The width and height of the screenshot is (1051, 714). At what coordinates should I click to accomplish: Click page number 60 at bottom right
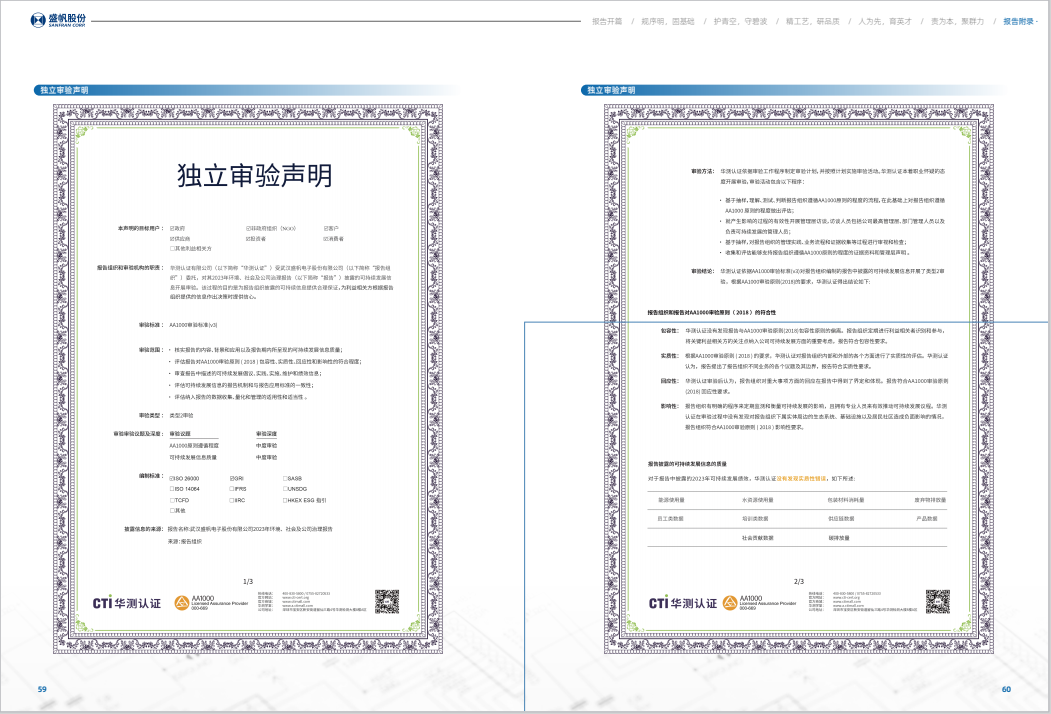(x=1006, y=689)
